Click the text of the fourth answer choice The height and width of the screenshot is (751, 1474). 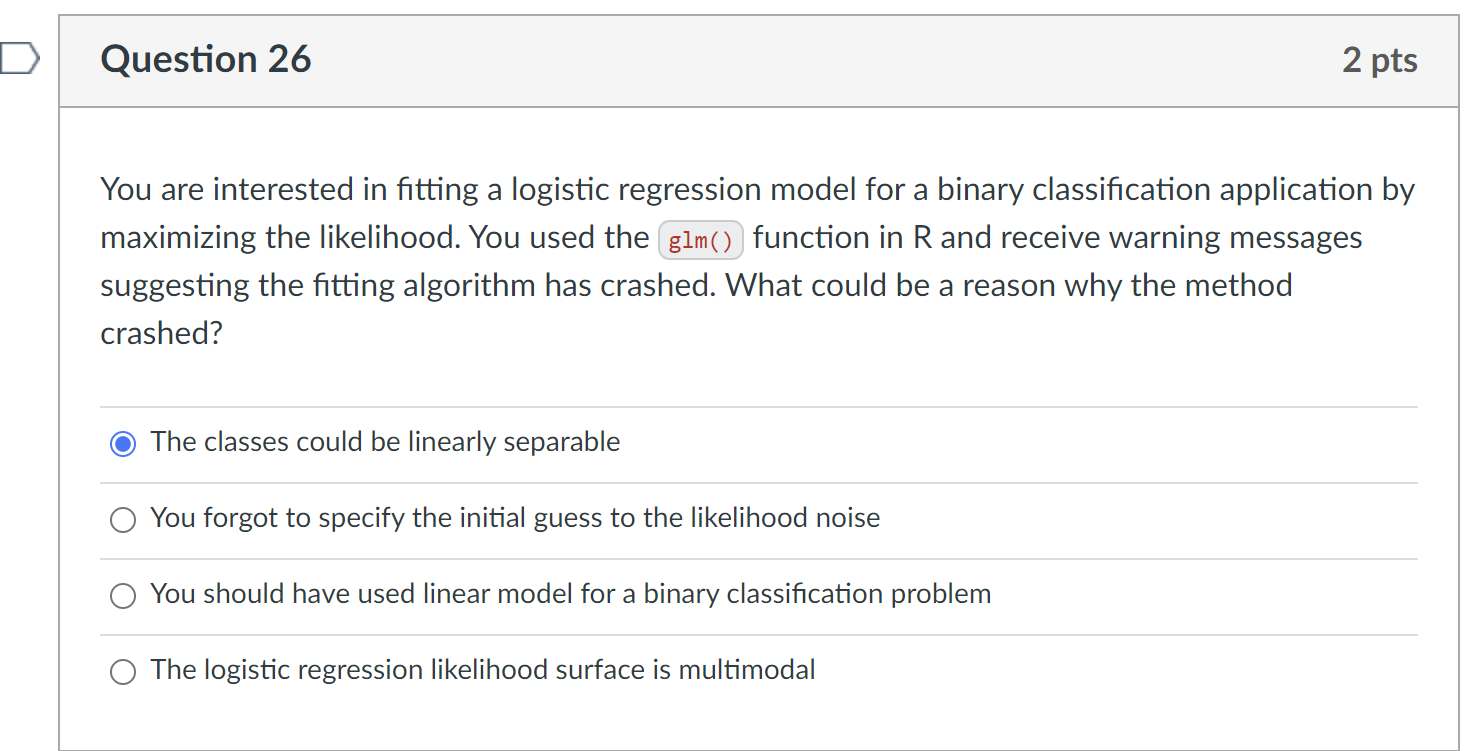tap(482, 670)
